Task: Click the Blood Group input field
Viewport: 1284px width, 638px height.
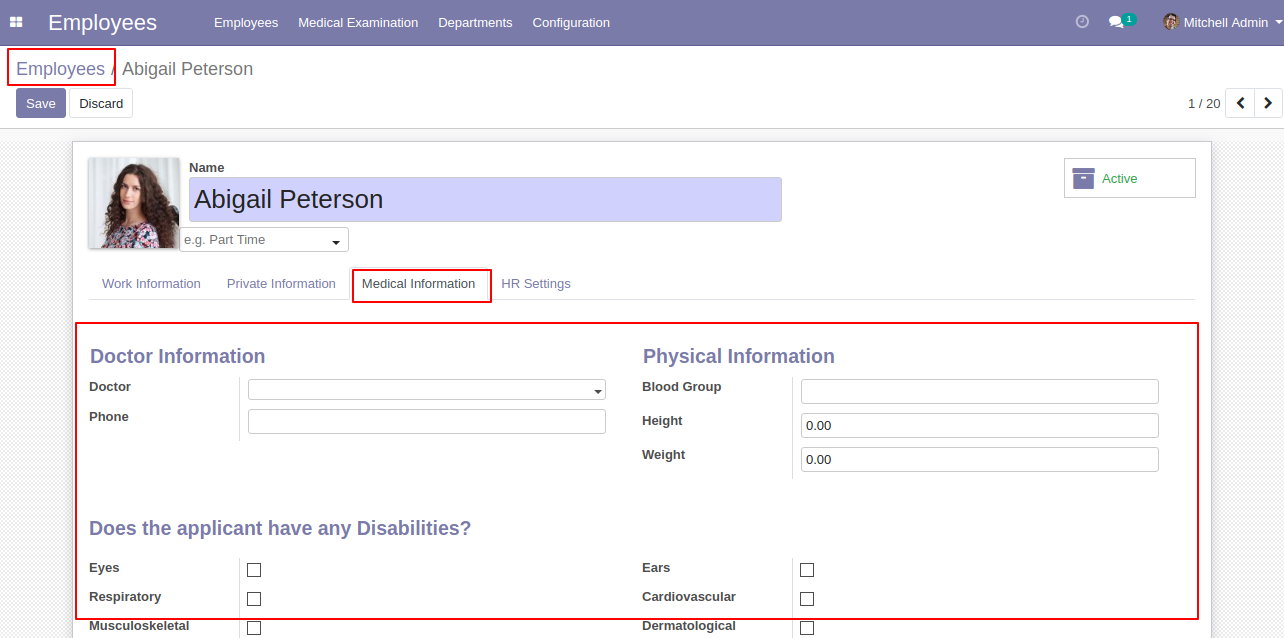Action: 979,391
